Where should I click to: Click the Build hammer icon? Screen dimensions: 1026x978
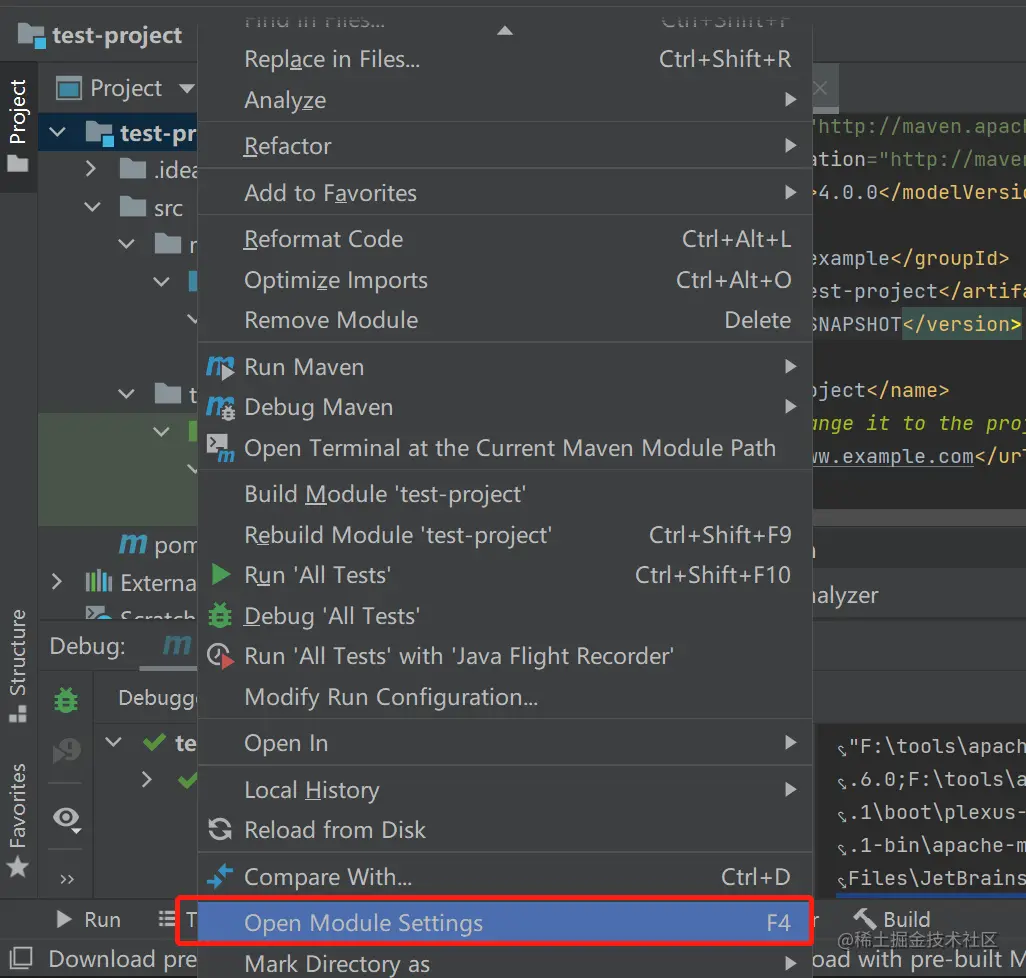(865, 918)
